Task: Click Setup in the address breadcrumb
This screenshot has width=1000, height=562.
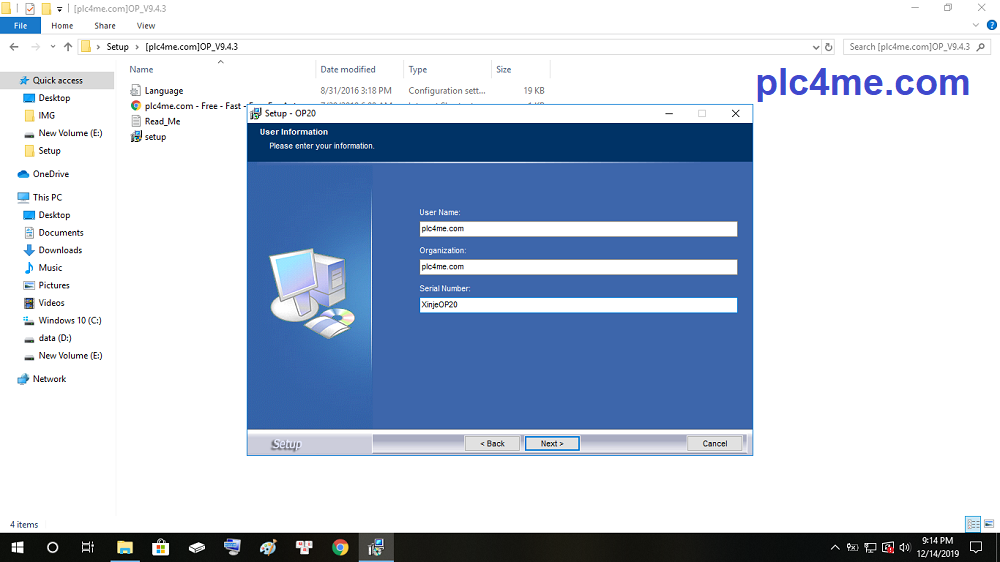Action: (x=117, y=47)
